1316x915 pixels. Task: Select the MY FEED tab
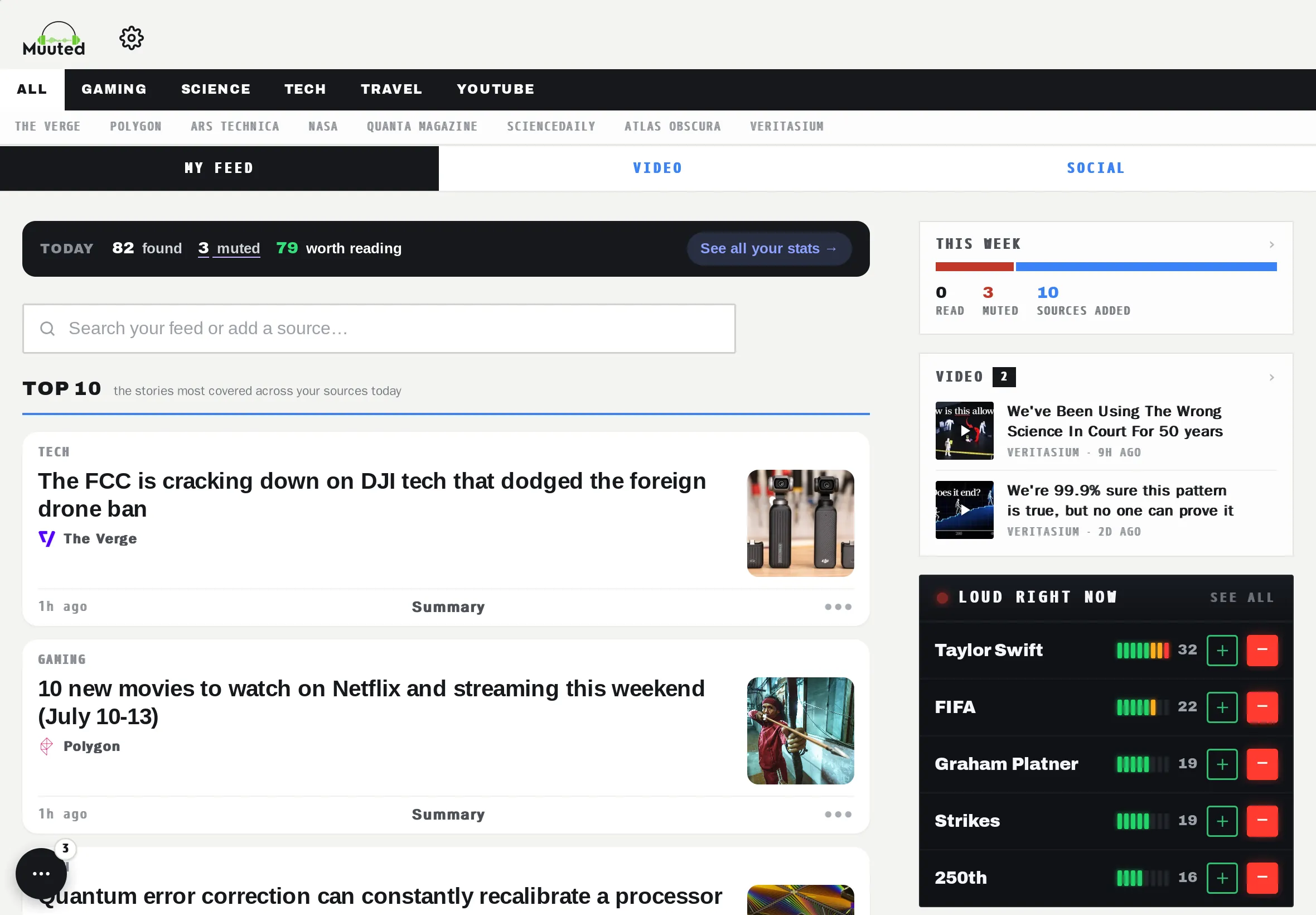tap(220, 168)
